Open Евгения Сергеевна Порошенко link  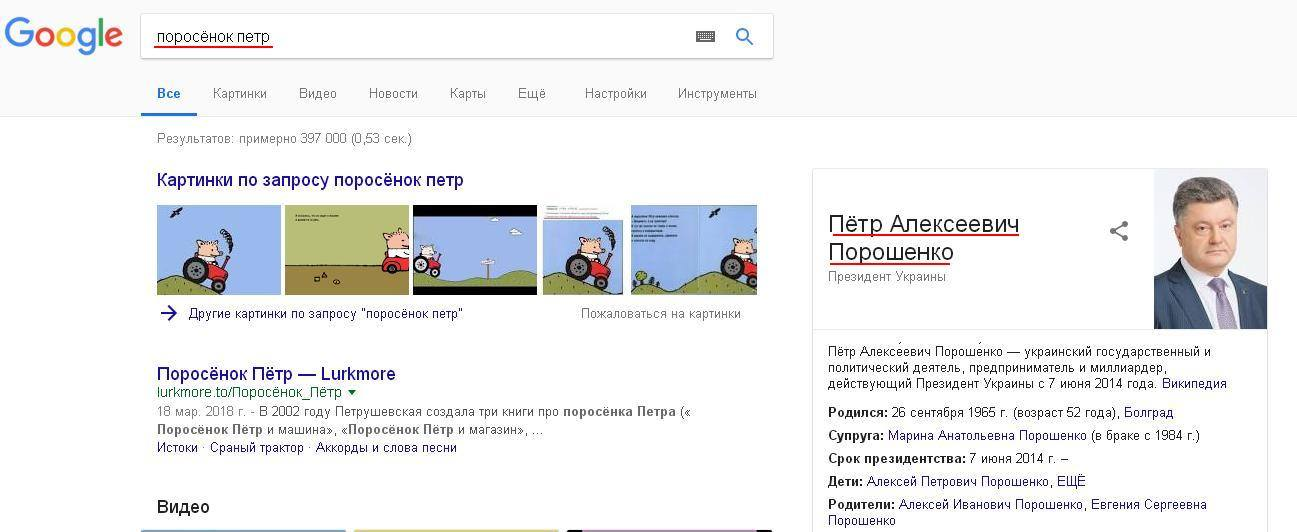(1017, 512)
